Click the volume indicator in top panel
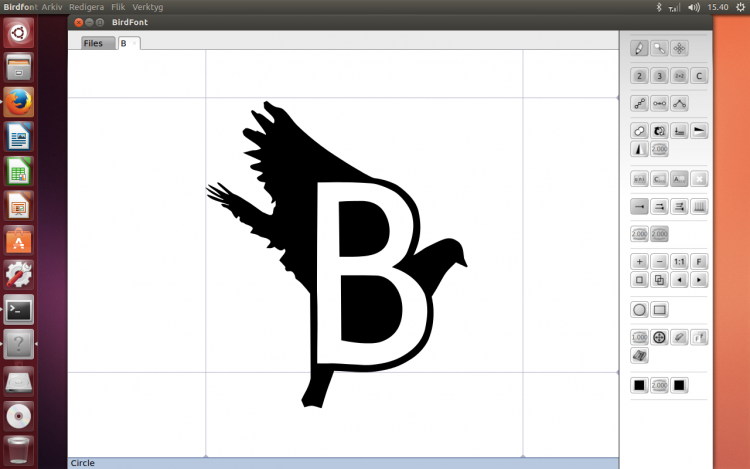Screen dimensions: 750x469 (x=694, y=7)
